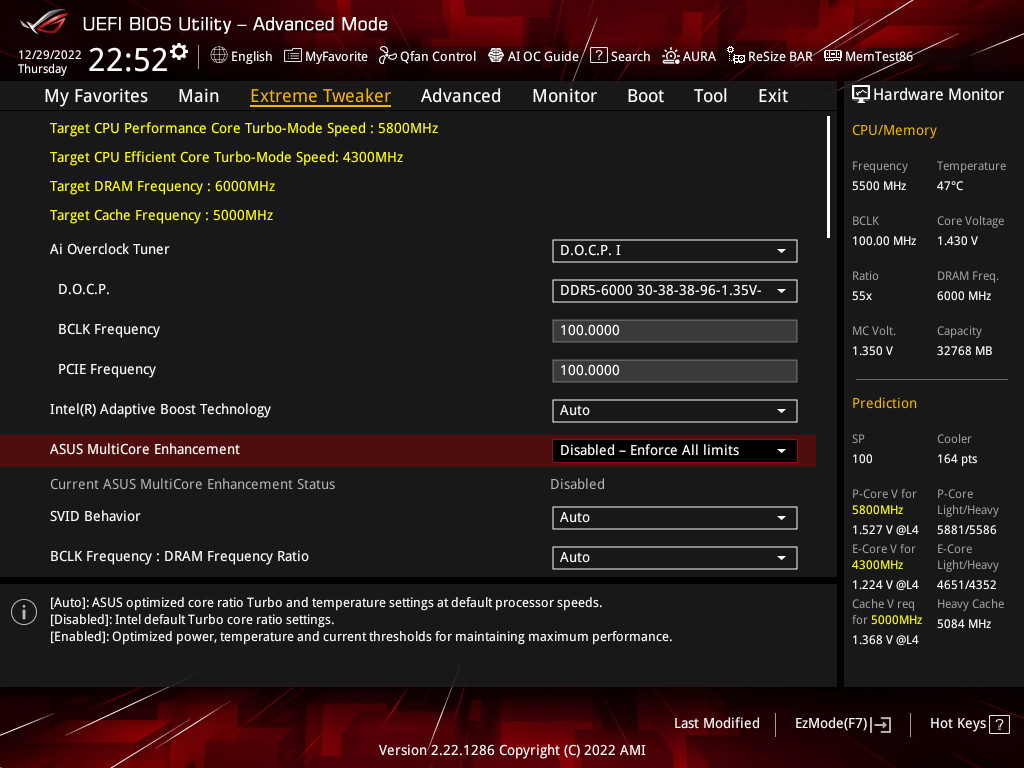This screenshot has height=768, width=1024.
Task: Click the Ai Overclock Tuner label
Action: pyautogui.click(x=109, y=249)
